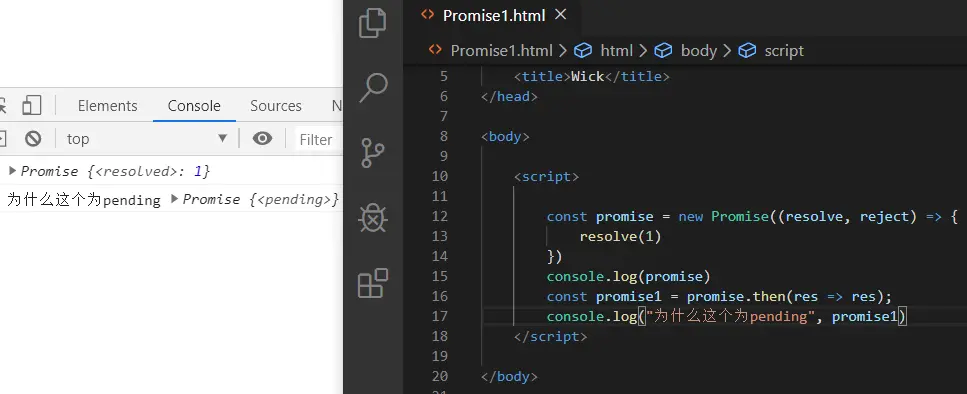This screenshot has height=394, width=967.
Task: Click the script breadcrumb item
Action: (x=784, y=51)
